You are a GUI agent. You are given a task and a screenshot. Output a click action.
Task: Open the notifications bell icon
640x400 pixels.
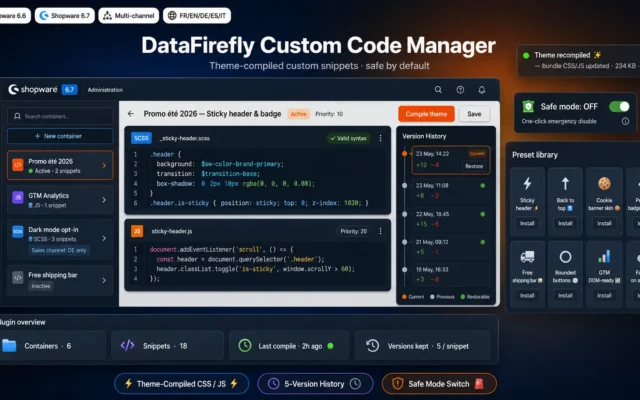(482, 89)
